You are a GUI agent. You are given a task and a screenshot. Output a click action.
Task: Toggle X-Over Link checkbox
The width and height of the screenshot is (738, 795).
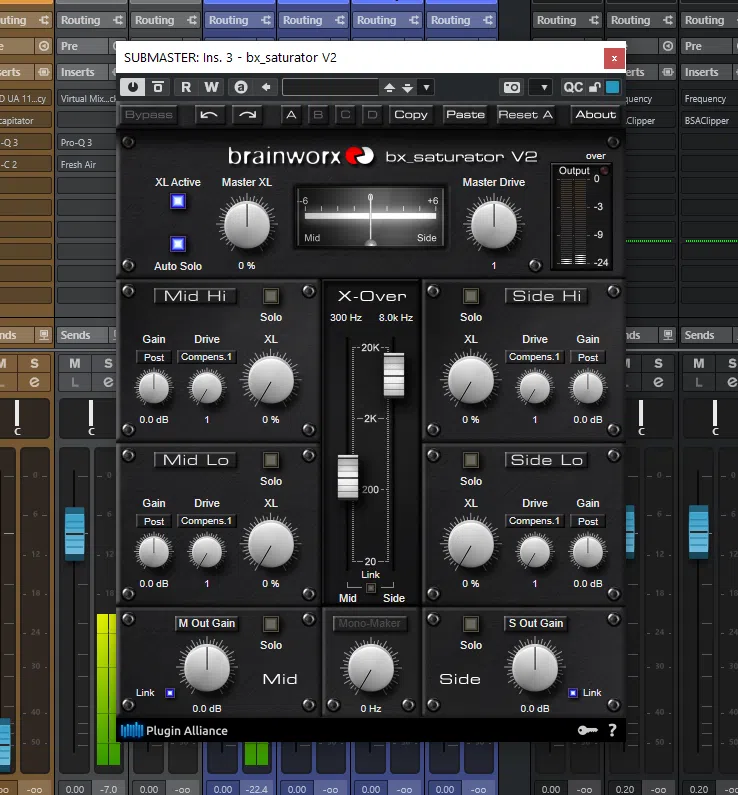pos(371,587)
